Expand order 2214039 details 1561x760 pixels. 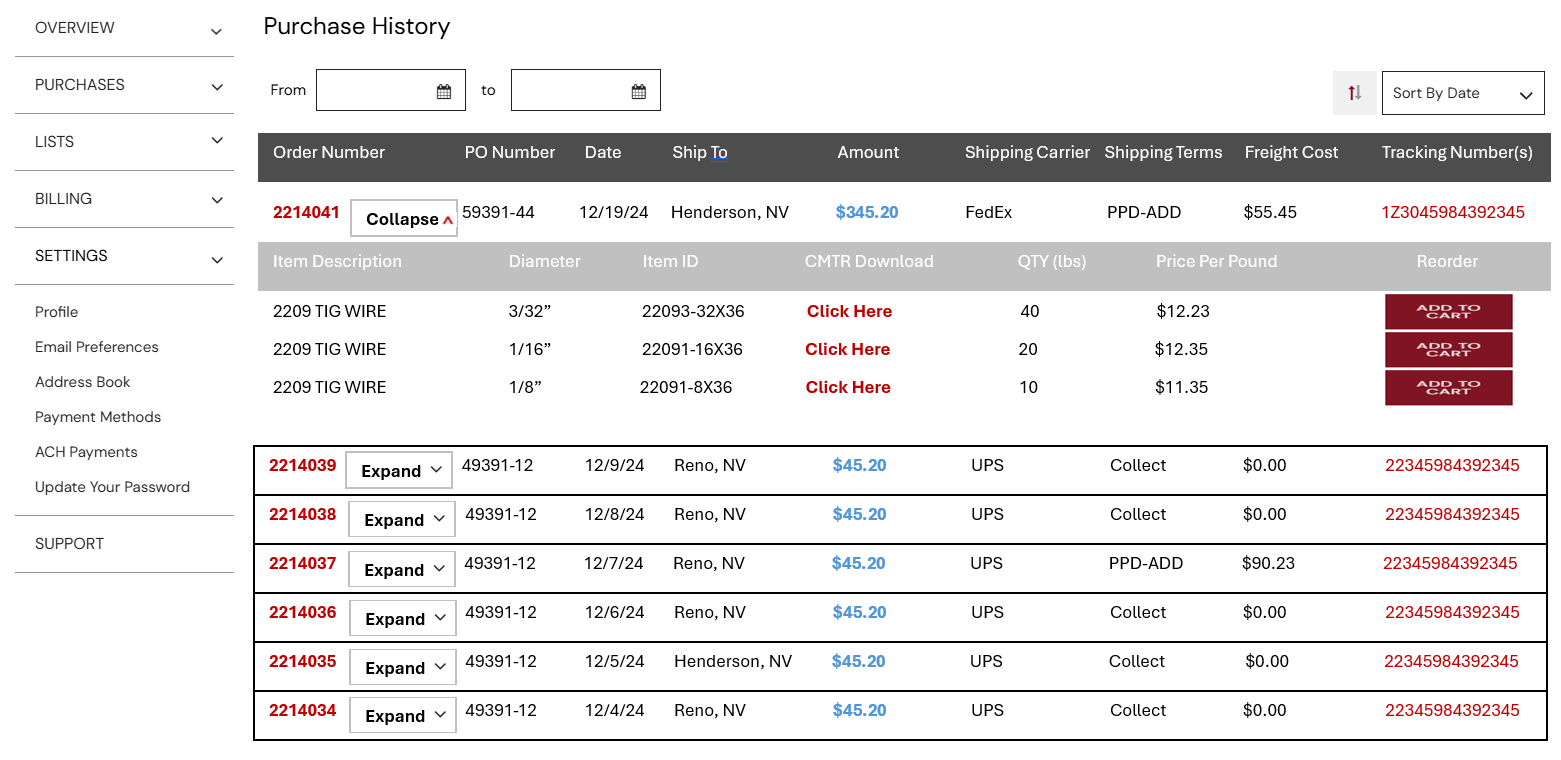pyautogui.click(x=399, y=471)
